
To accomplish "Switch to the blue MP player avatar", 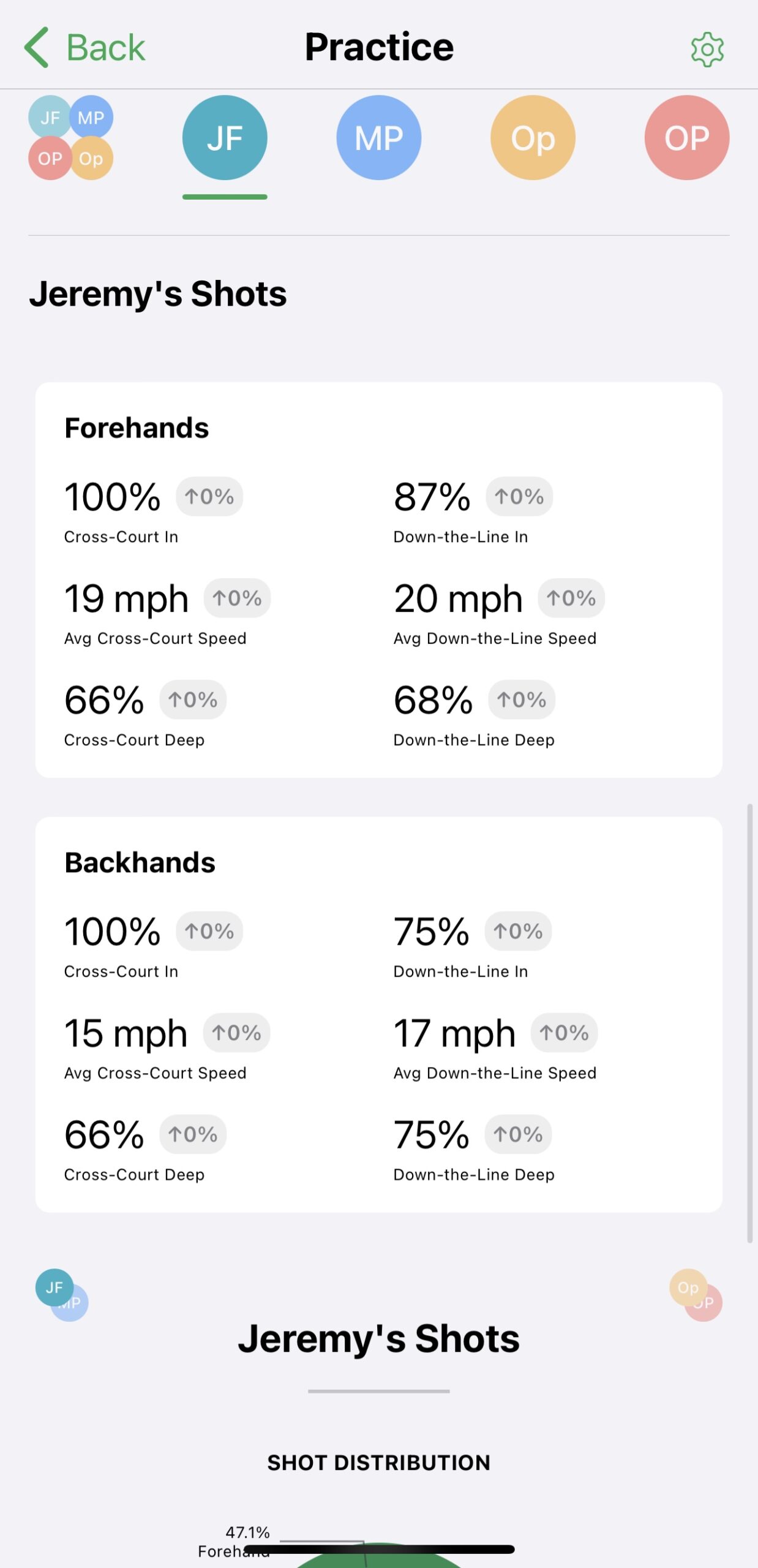I will coord(378,138).
